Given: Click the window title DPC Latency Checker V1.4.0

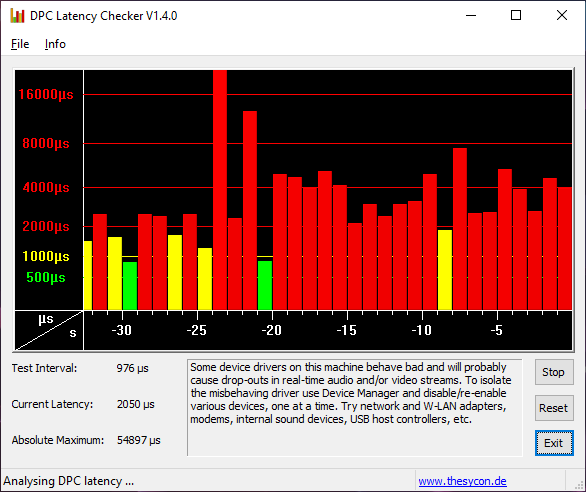Looking at the screenshot, I should [104, 16].
